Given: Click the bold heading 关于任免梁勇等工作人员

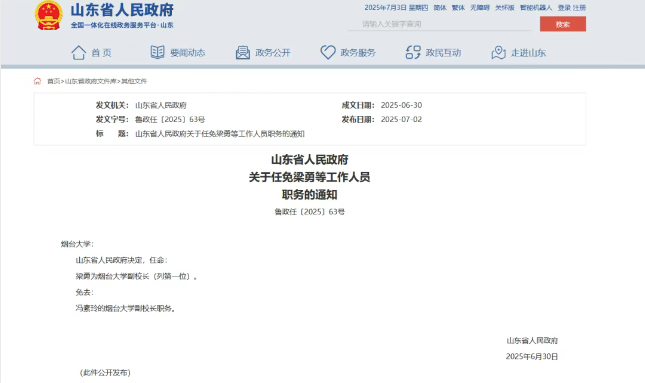Looking at the screenshot, I should coord(309,177).
